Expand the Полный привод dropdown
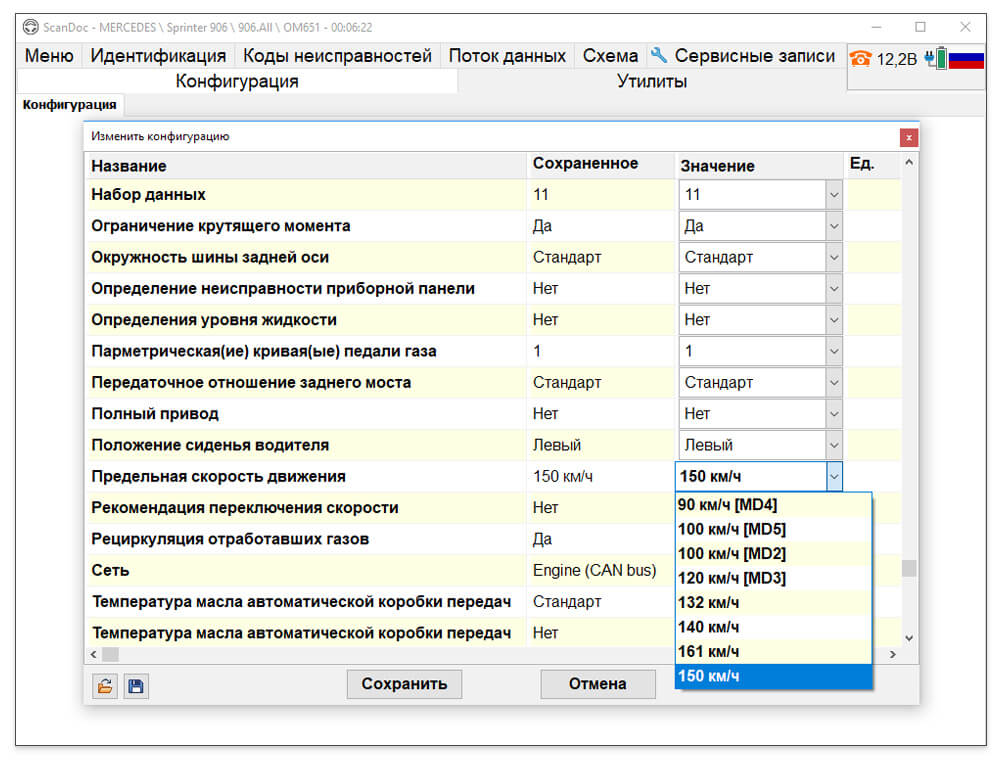This screenshot has width=1000, height=766. pos(834,413)
